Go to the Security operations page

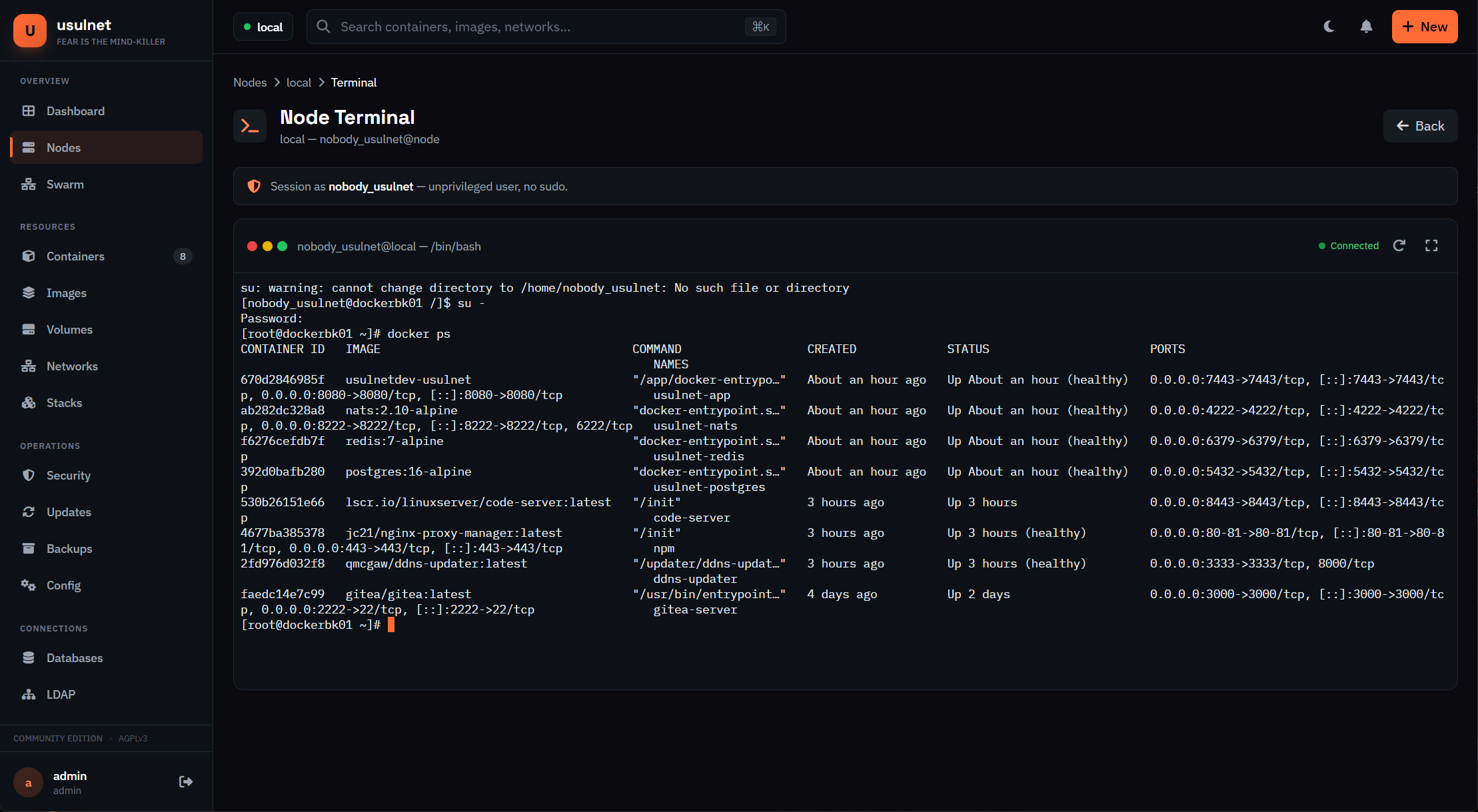[69, 475]
